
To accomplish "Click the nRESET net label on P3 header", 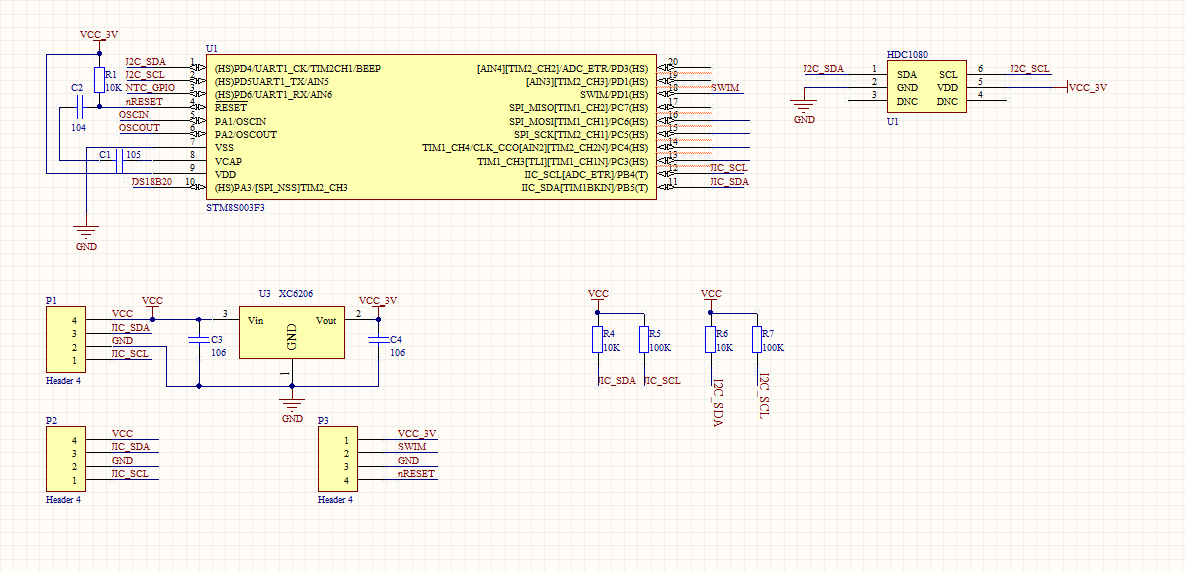I will click(416, 474).
